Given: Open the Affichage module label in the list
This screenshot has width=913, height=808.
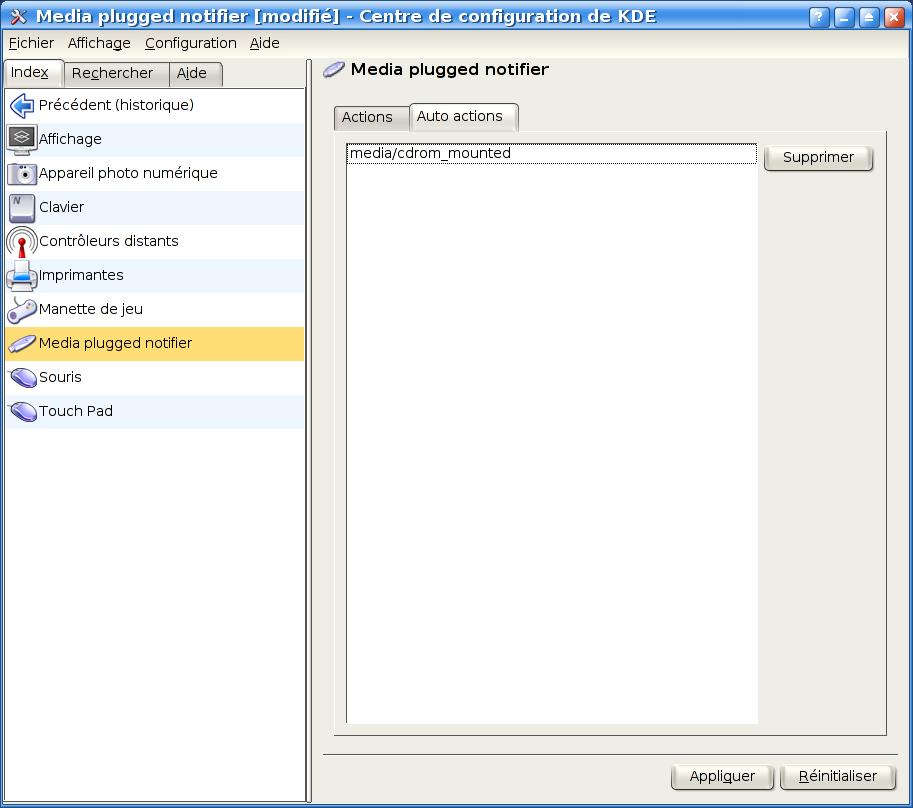Looking at the screenshot, I should tap(70, 139).
